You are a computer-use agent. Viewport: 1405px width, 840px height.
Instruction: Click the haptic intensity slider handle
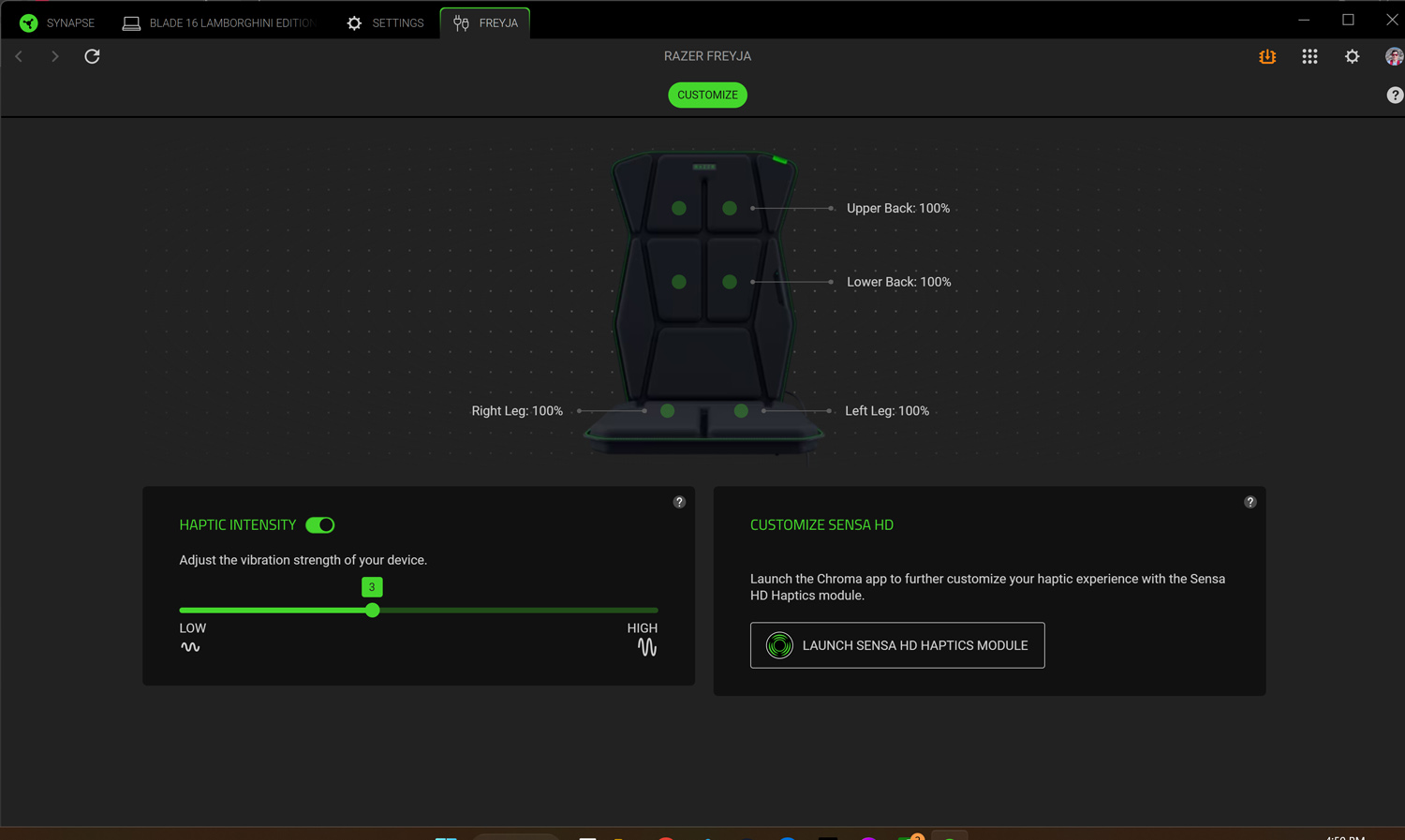tap(373, 611)
